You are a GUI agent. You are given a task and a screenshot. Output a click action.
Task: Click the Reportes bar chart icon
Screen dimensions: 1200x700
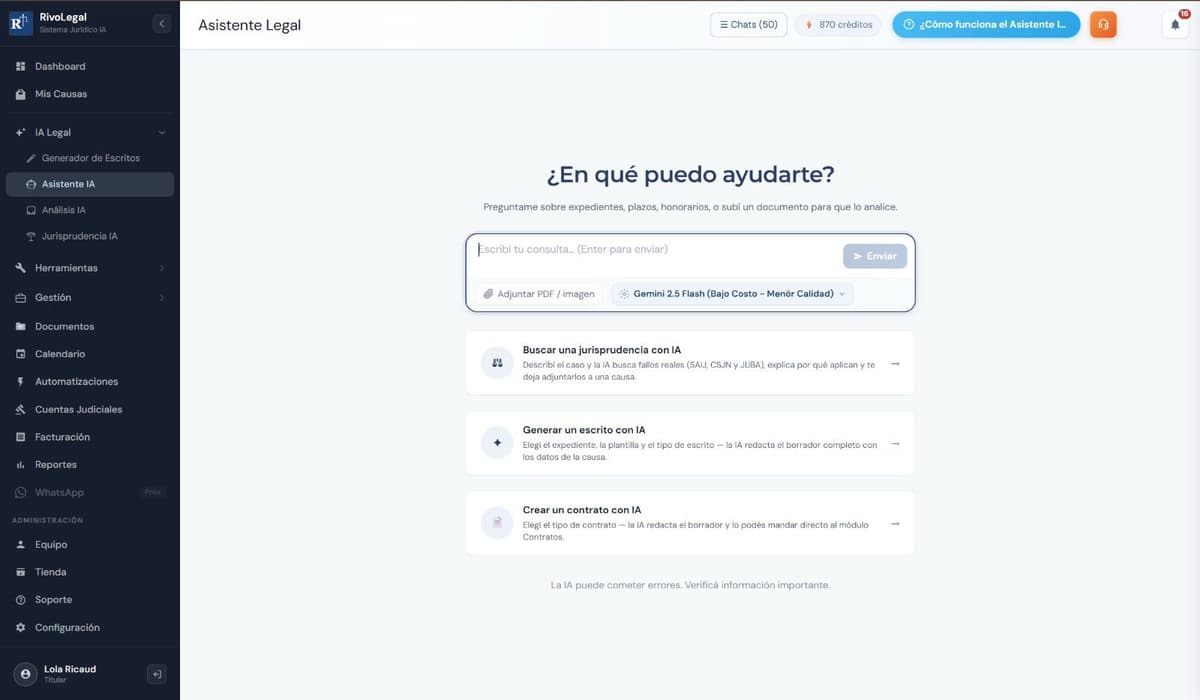pyautogui.click(x=21, y=465)
